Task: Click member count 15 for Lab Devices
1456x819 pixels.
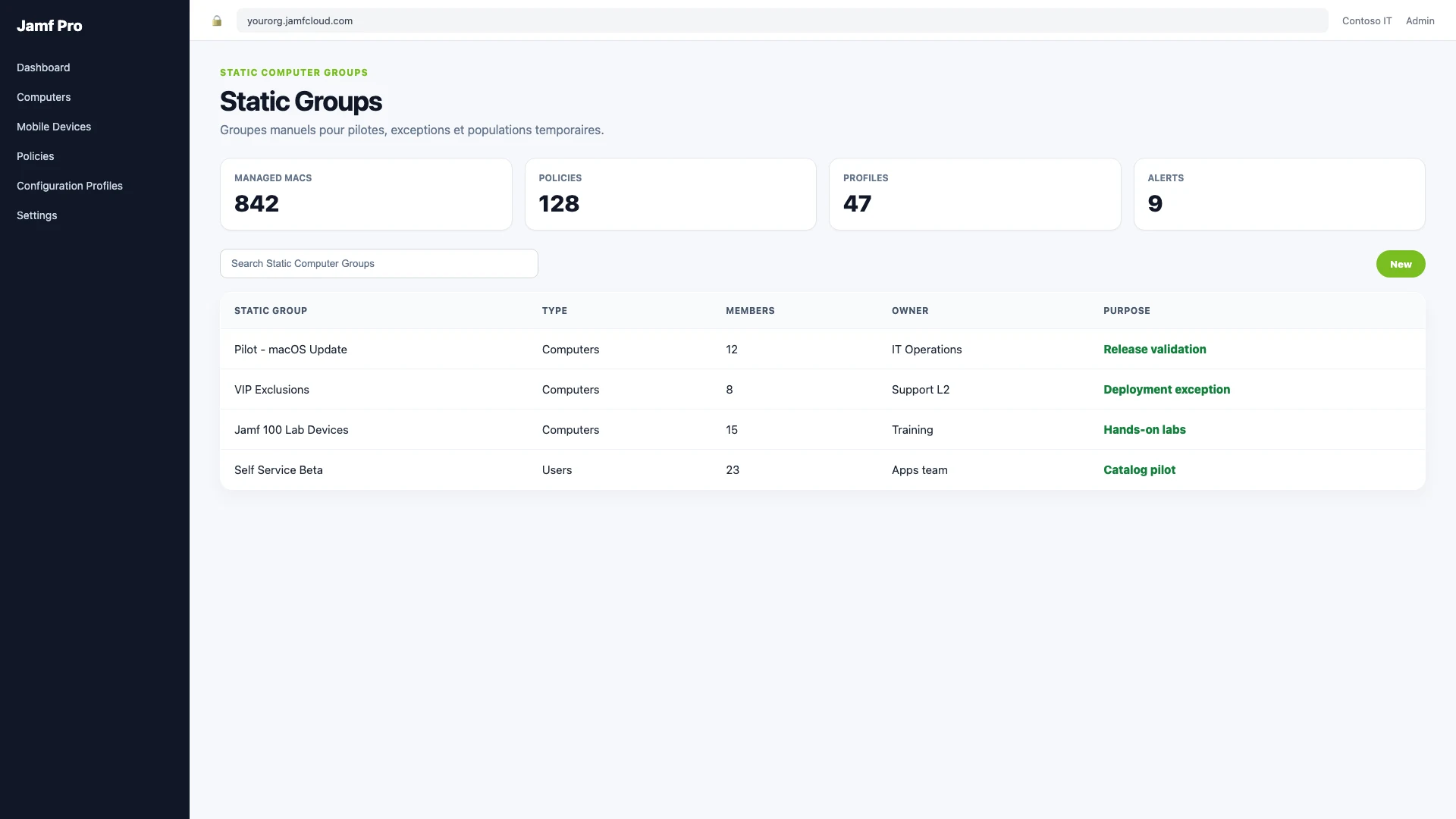Action: (732, 429)
